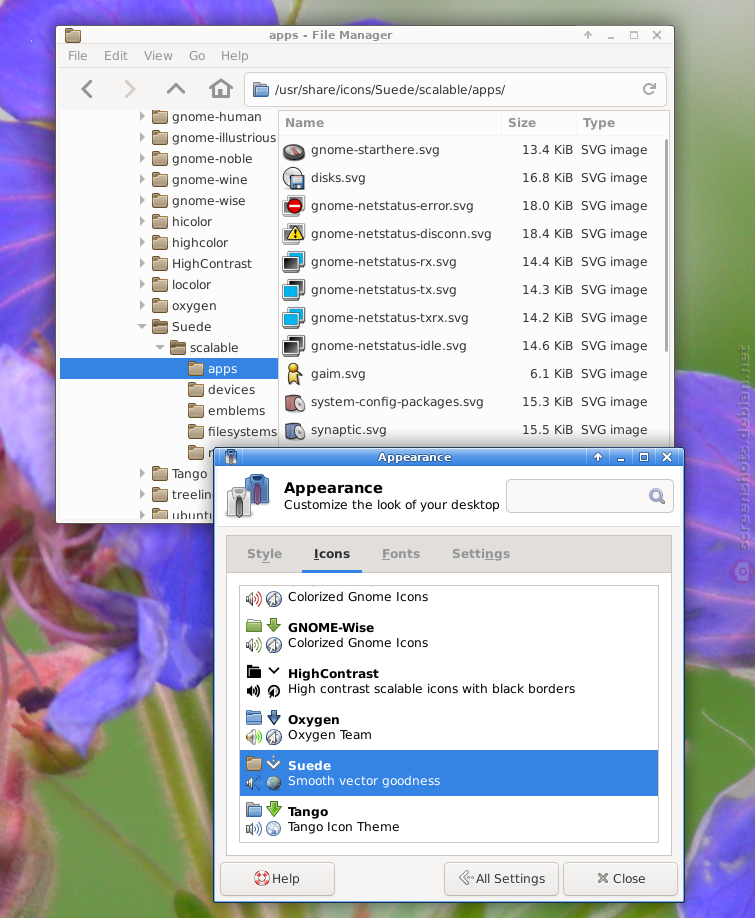Click HighContrast theme preview folder icon

[x=253, y=672]
